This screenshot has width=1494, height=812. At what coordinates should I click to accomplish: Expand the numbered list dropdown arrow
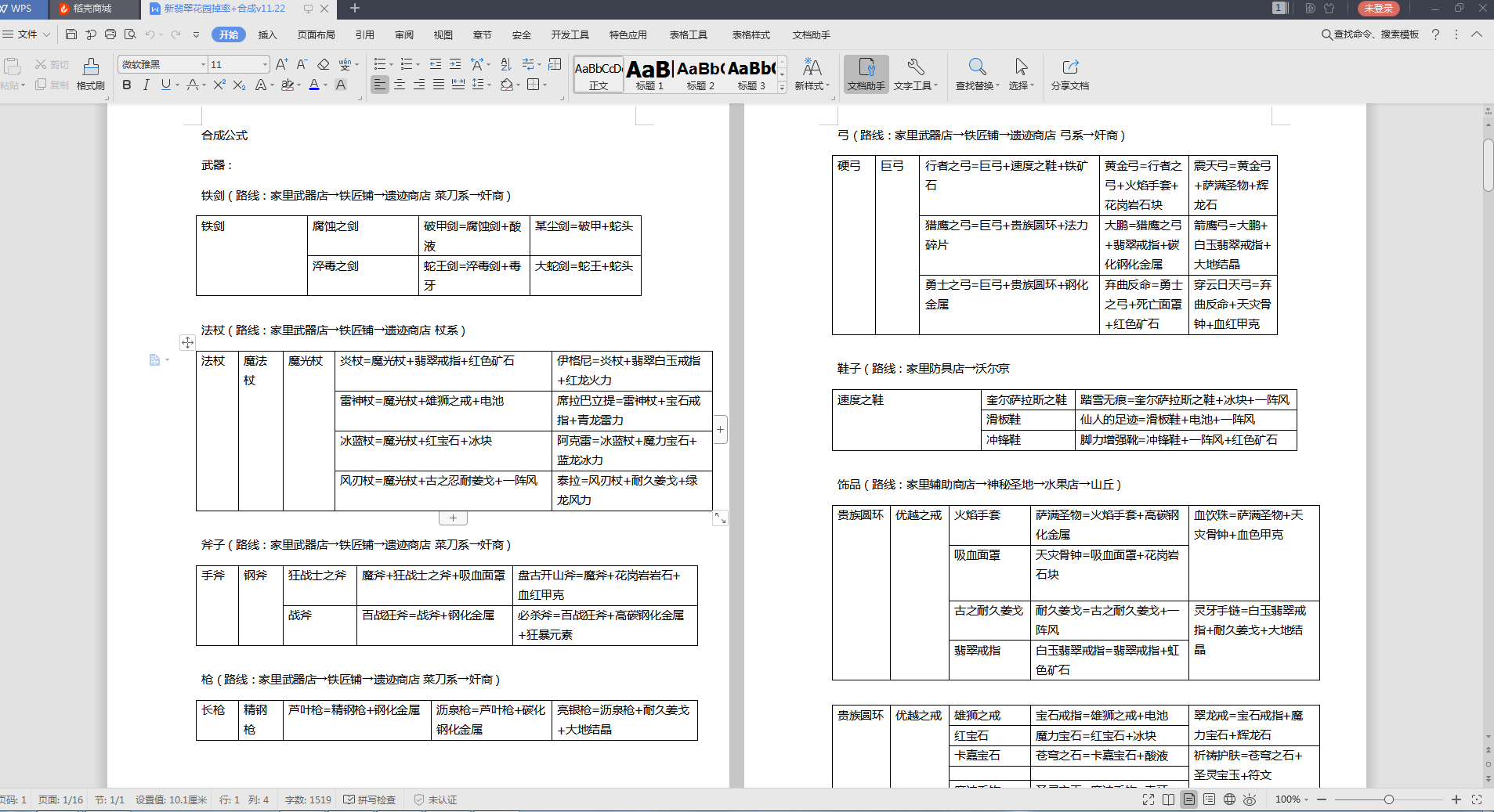coord(418,64)
